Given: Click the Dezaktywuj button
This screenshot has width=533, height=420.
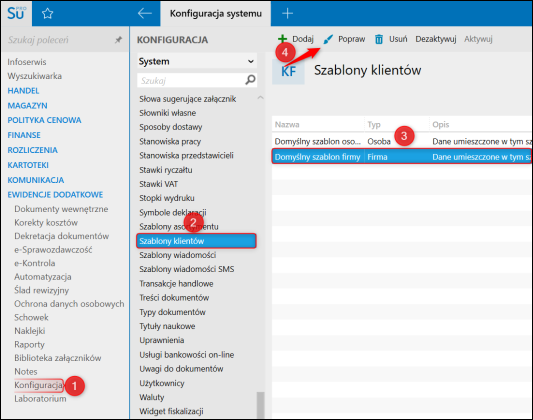Looking at the screenshot, I should coord(435,39).
